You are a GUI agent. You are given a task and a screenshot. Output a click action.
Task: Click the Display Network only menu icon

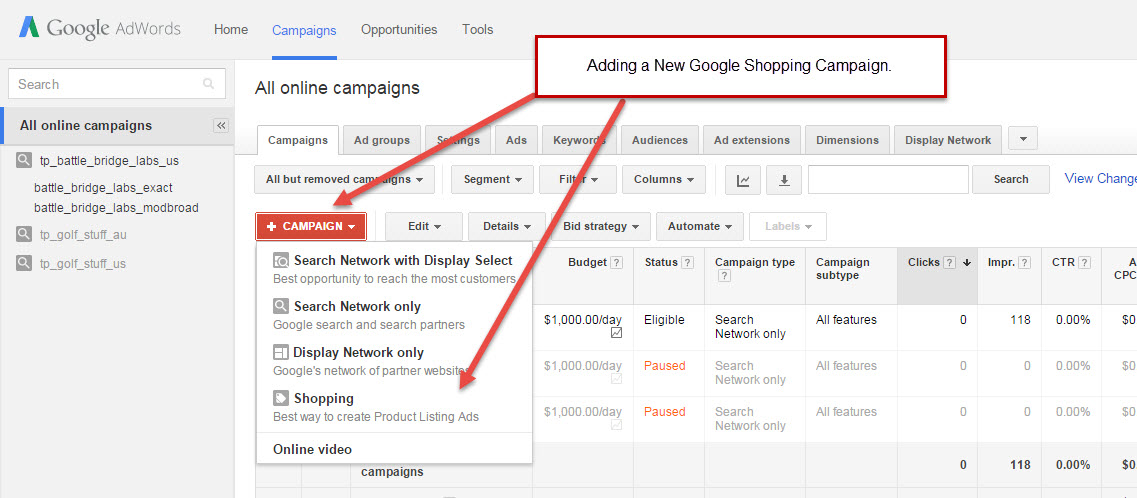pos(281,352)
